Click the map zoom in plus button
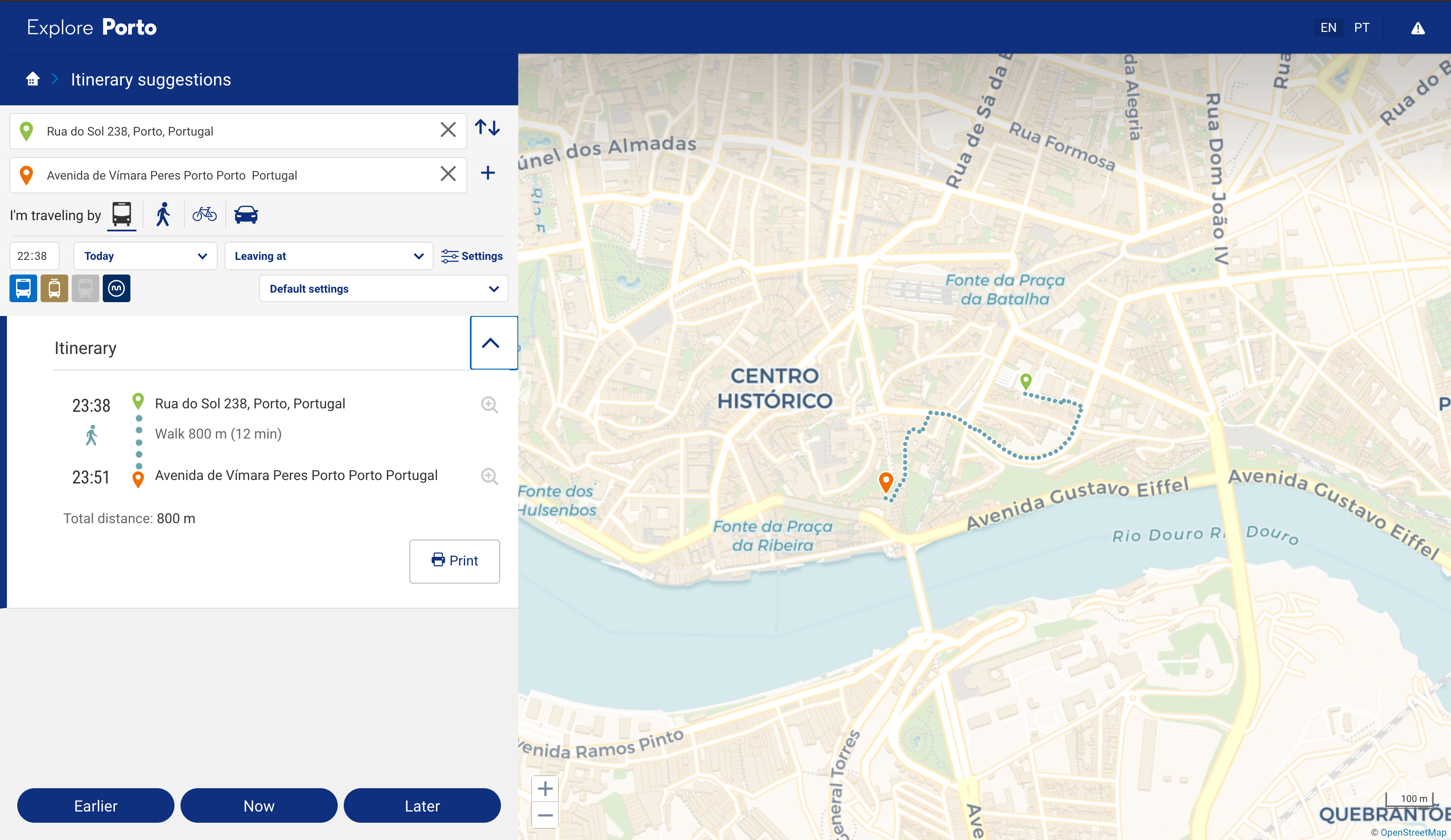 (x=545, y=789)
